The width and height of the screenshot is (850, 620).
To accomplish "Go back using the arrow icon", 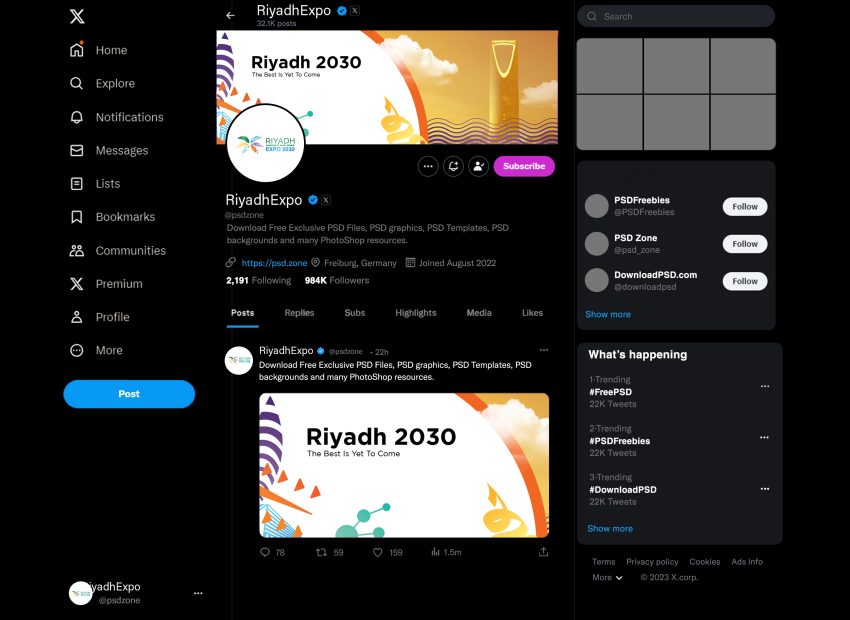I will coord(230,16).
